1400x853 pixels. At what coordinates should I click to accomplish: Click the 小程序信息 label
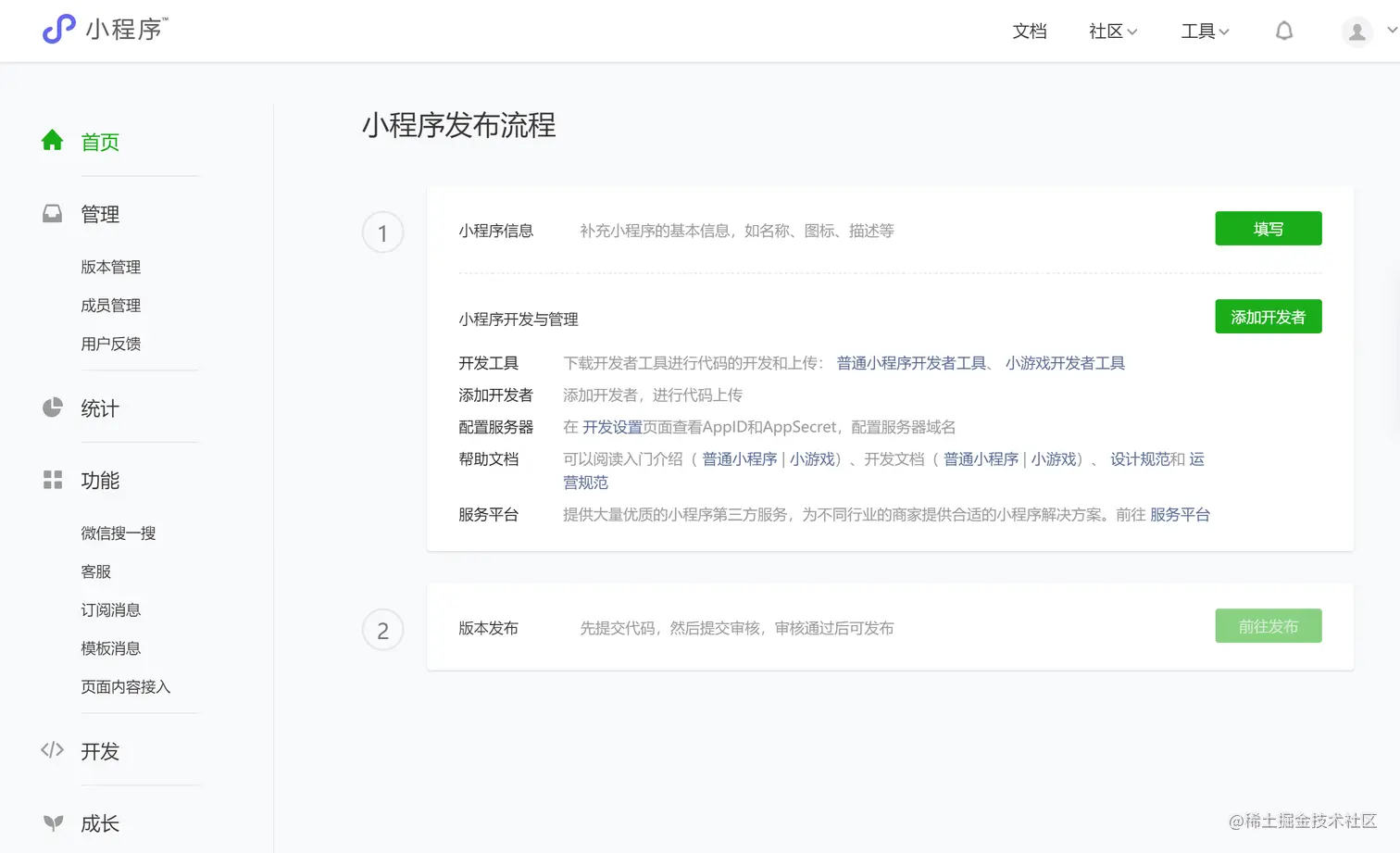pos(495,231)
